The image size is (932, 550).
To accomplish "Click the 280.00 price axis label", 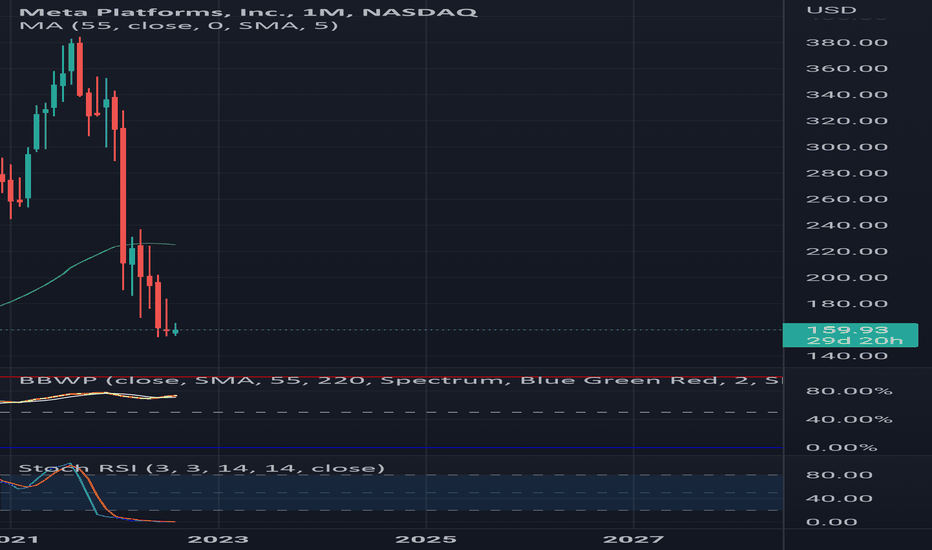I will click(x=846, y=174).
